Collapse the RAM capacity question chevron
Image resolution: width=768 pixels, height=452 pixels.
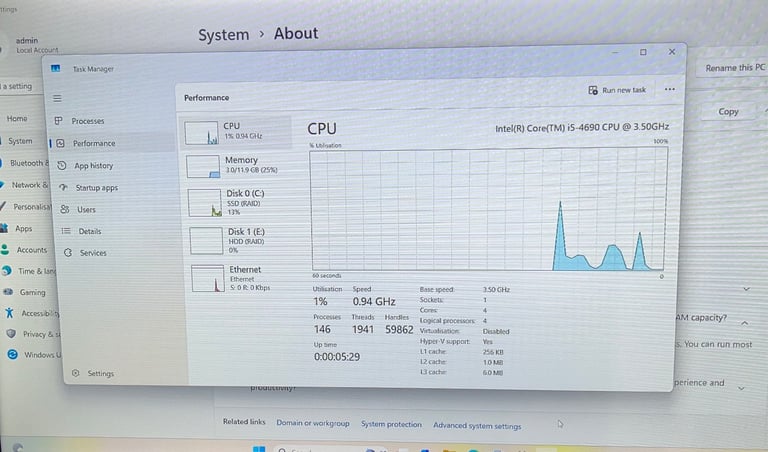point(744,323)
